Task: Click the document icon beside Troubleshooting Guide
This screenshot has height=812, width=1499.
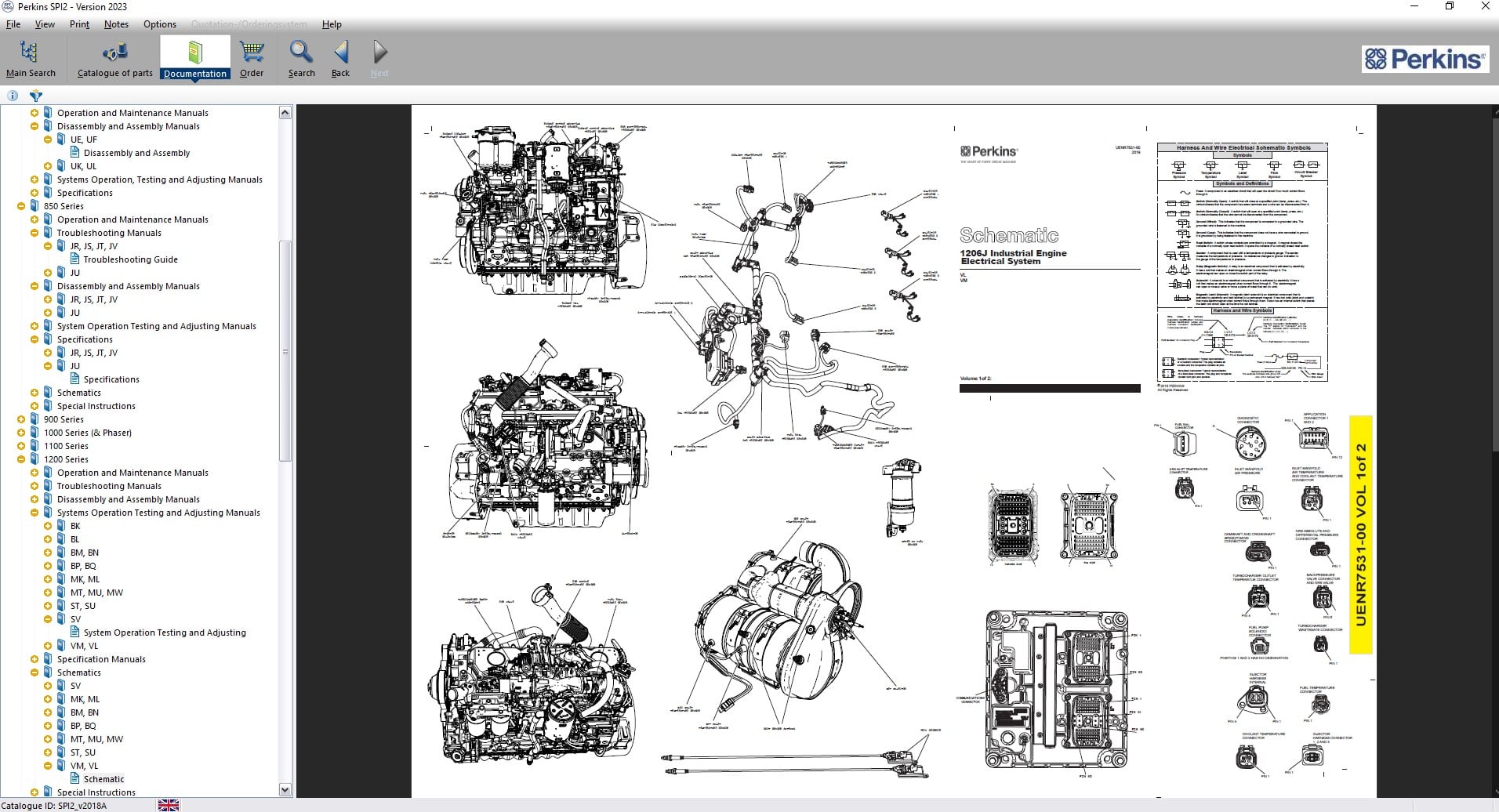Action: point(74,259)
